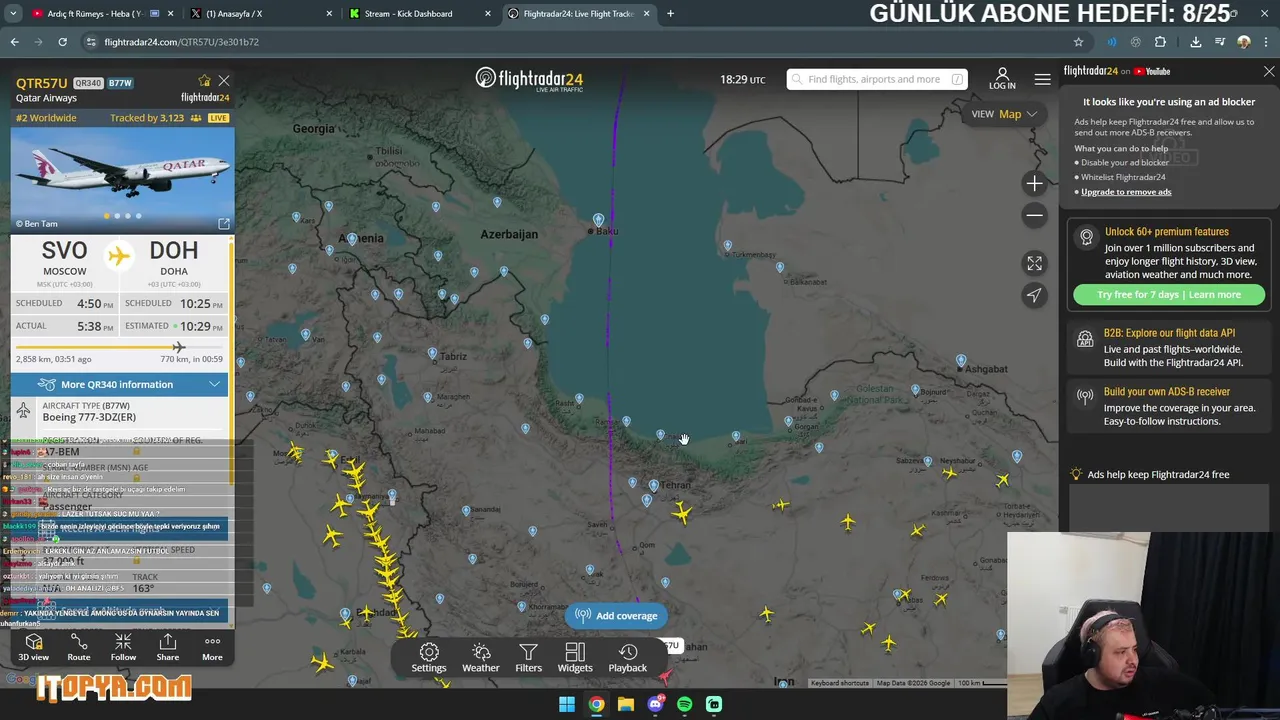Click the Keyboard shortcuts map link
The width and height of the screenshot is (1280, 720).
[839, 683]
